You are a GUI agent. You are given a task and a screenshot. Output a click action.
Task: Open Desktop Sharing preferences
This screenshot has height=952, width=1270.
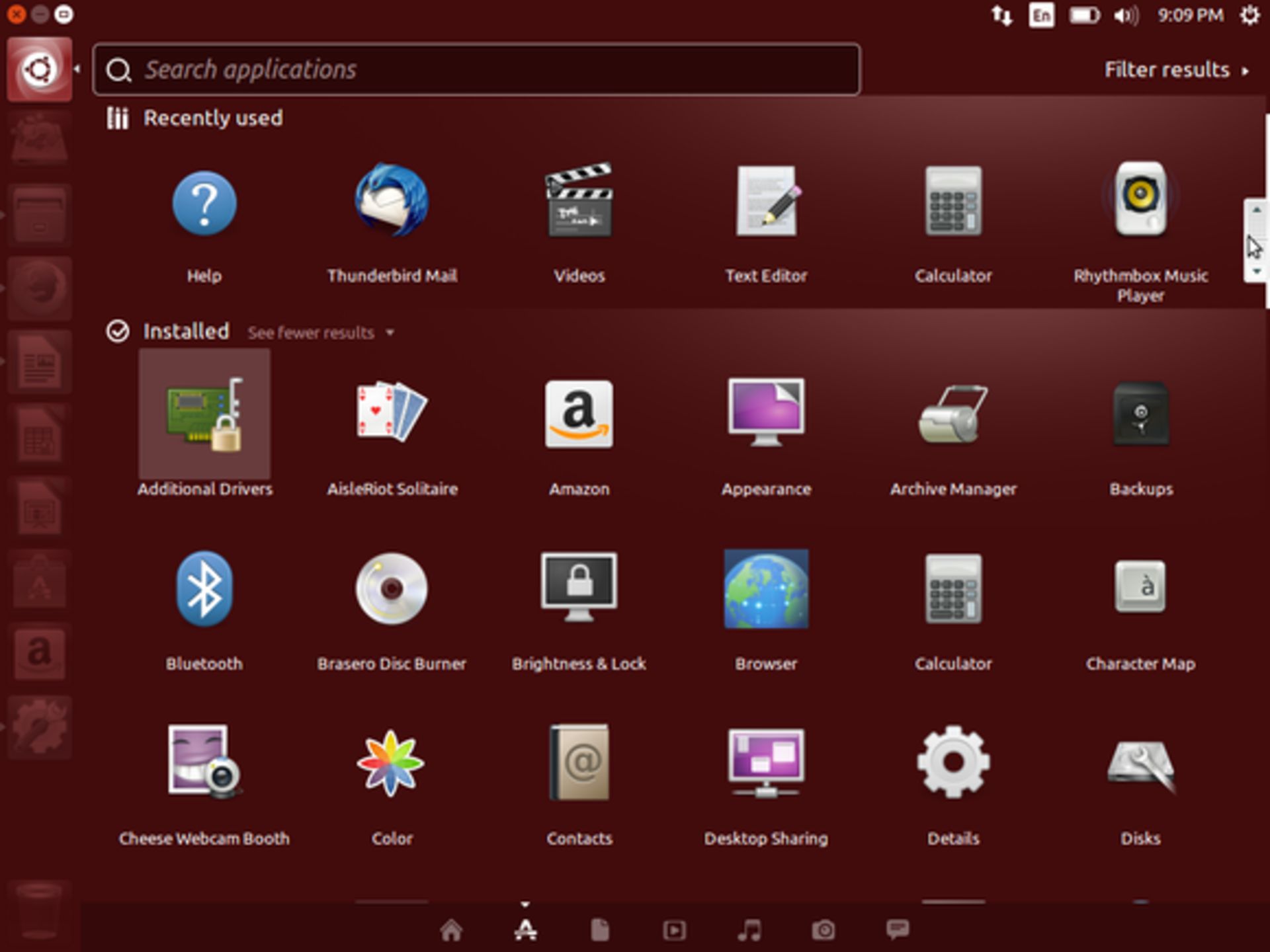767,763
